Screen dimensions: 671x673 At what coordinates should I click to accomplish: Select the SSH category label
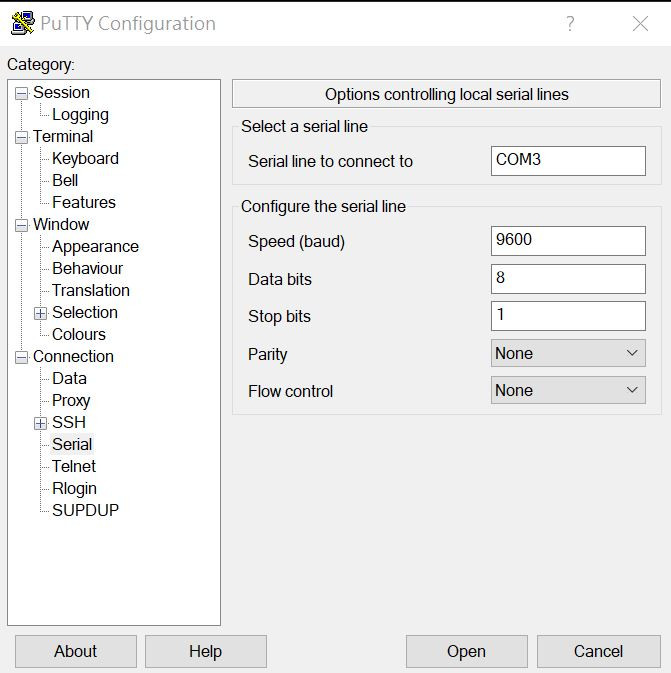point(69,422)
